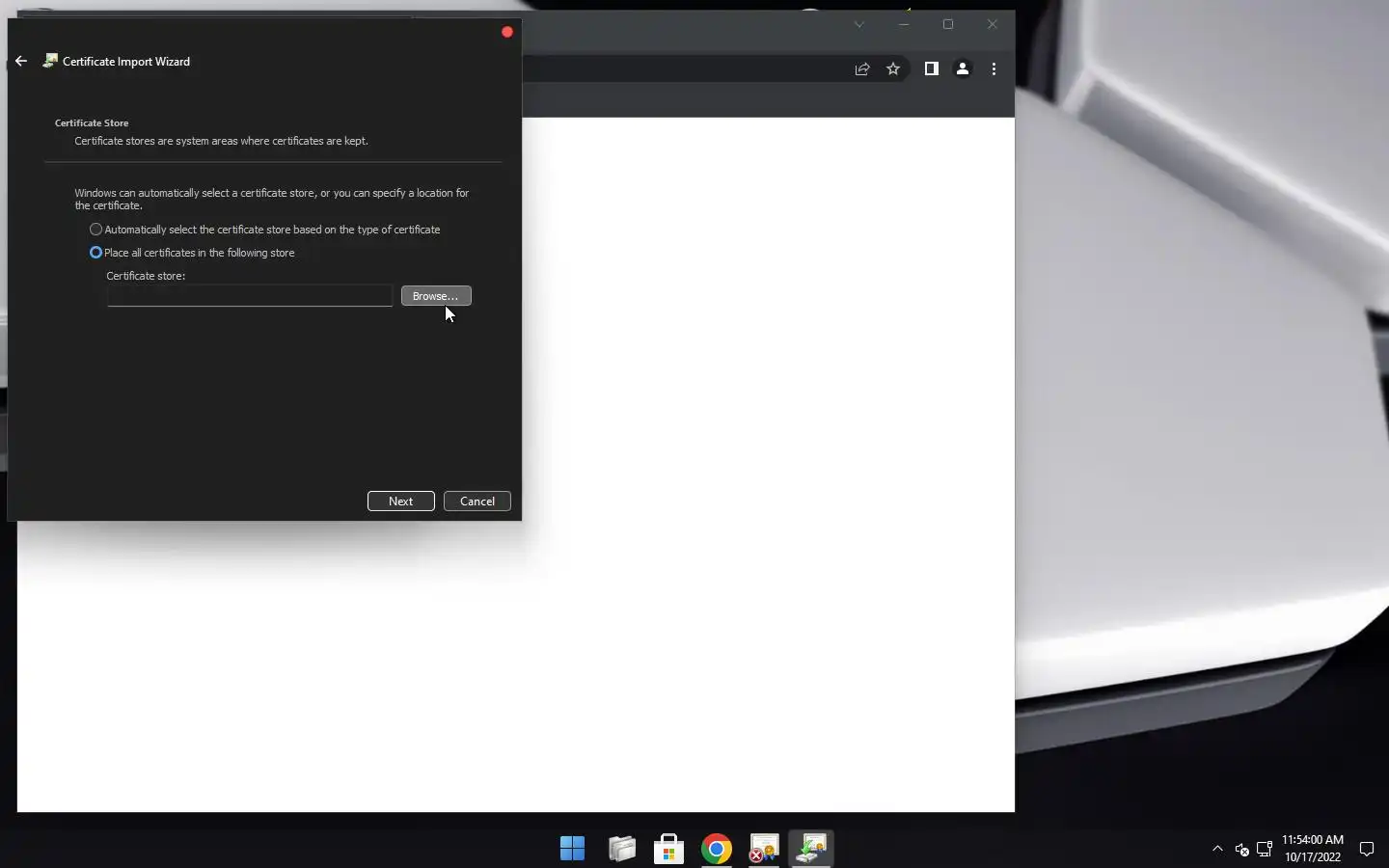Open the certificate taskbar item with red X
1389x868 pixels.
tap(764, 849)
